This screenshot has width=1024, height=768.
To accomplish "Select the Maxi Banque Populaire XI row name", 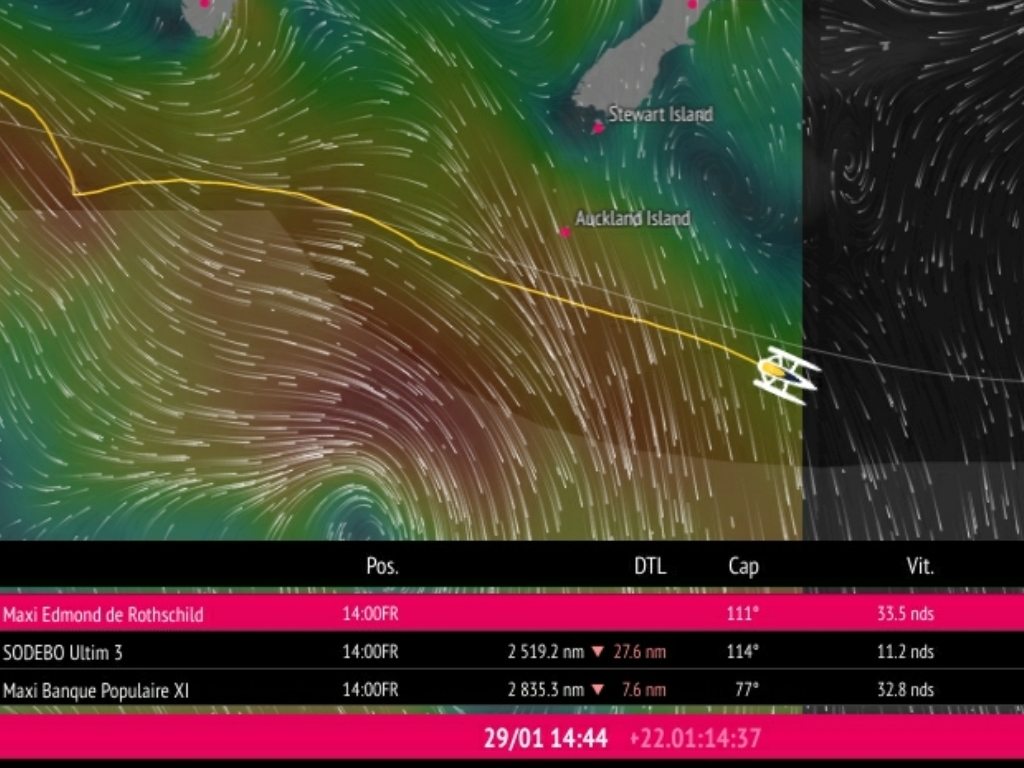I will click(96, 690).
